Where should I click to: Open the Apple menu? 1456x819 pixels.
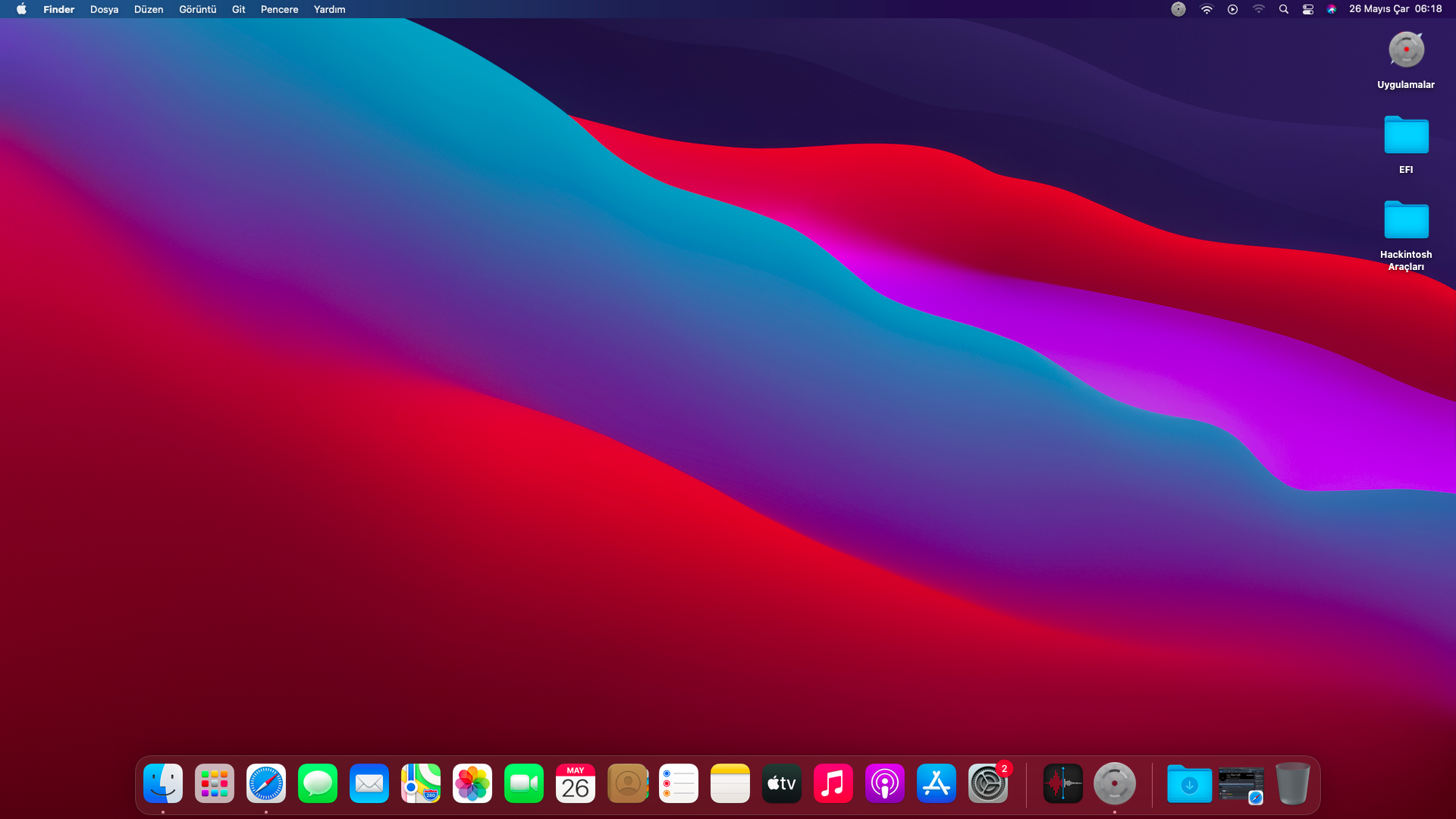tap(21, 9)
